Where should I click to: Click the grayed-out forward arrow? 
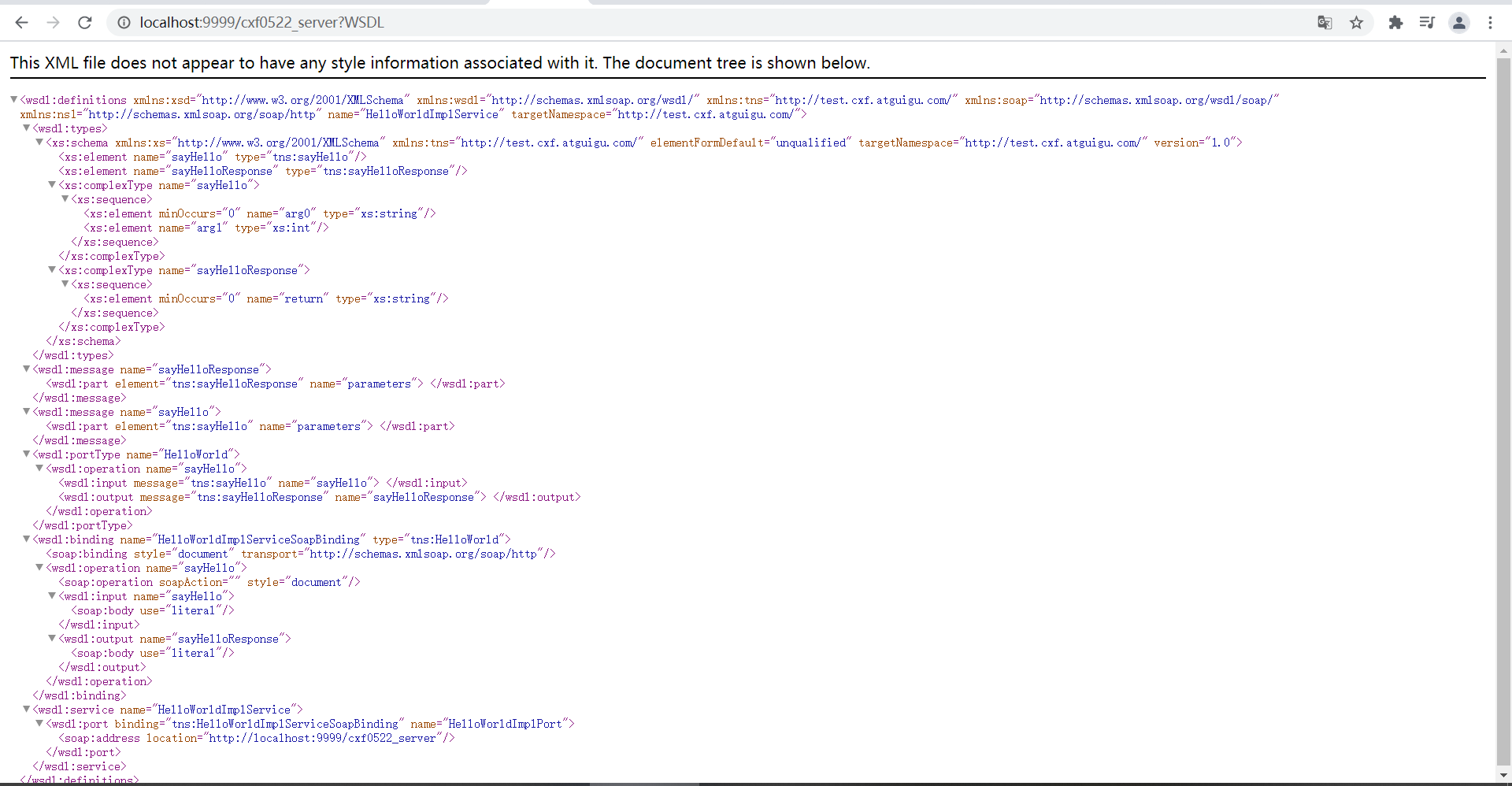[x=53, y=23]
